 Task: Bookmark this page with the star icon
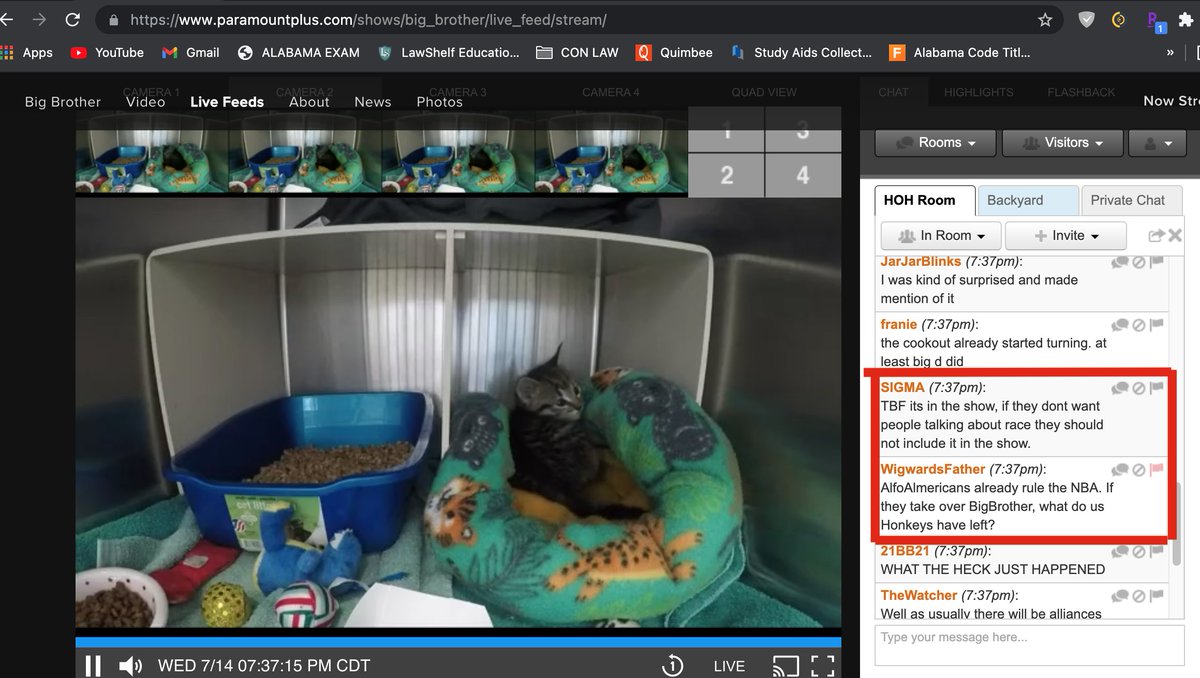pos(1045,19)
